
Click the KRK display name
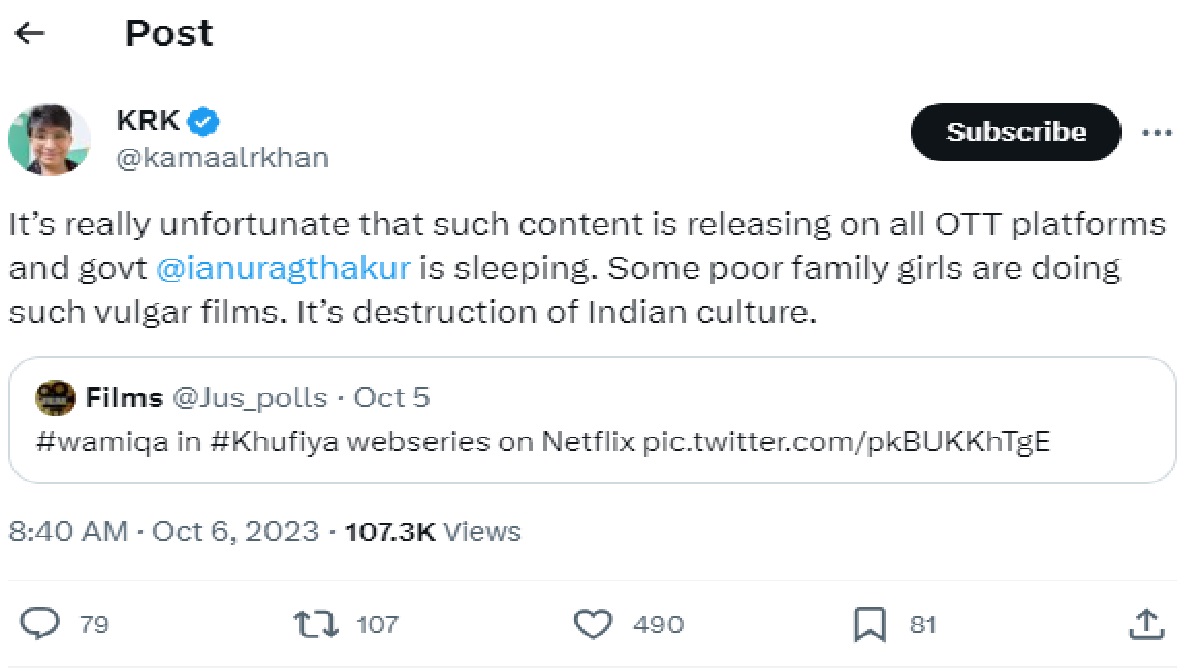pos(148,121)
